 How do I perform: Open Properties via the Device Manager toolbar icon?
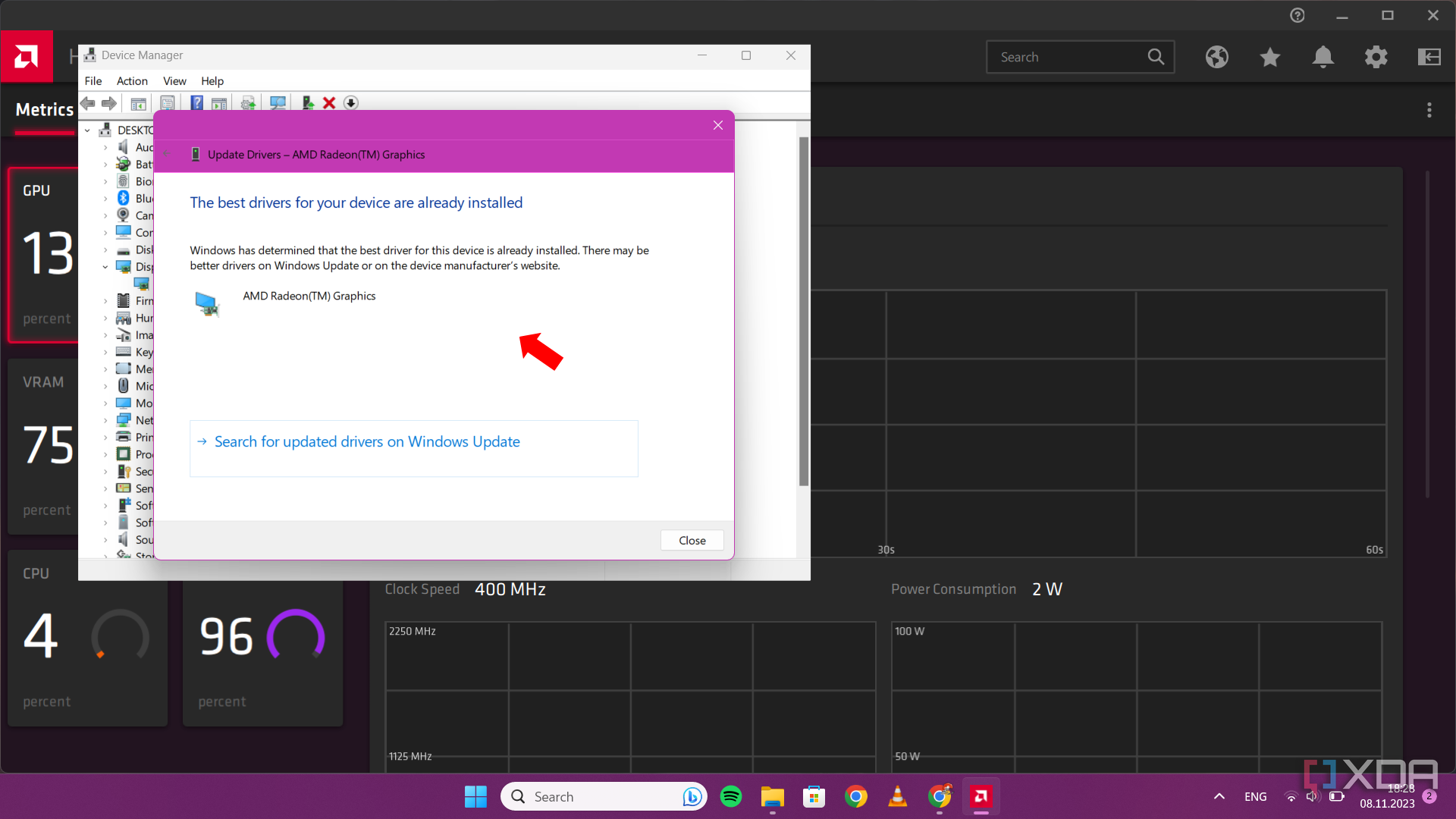click(168, 103)
